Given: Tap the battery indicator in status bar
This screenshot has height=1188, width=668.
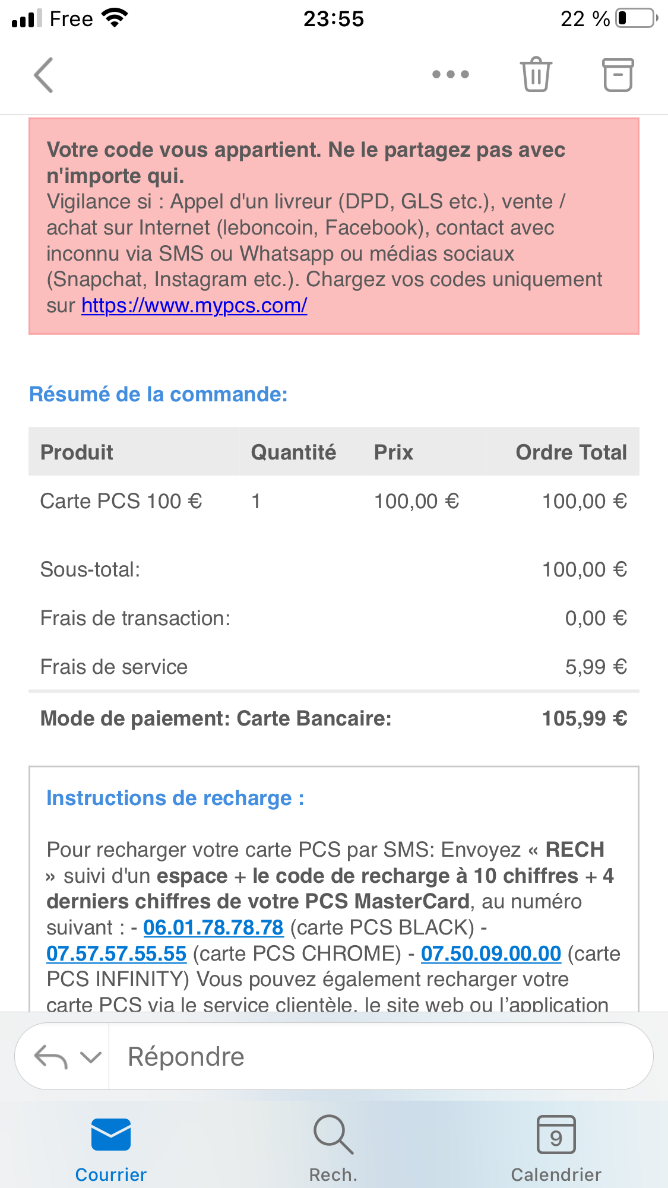Looking at the screenshot, I should [x=635, y=19].
